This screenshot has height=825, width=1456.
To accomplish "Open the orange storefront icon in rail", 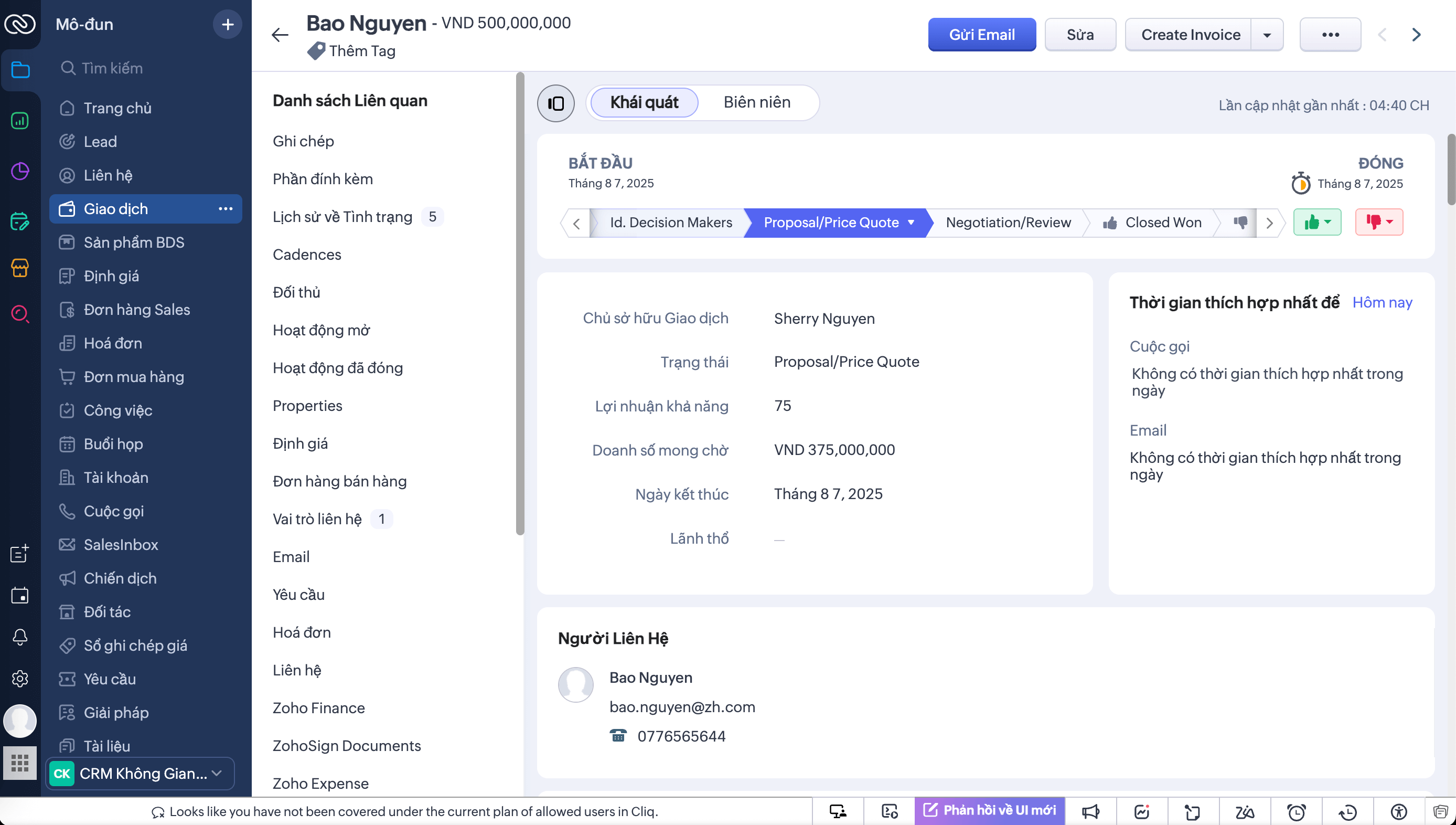I will (x=20, y=268).
